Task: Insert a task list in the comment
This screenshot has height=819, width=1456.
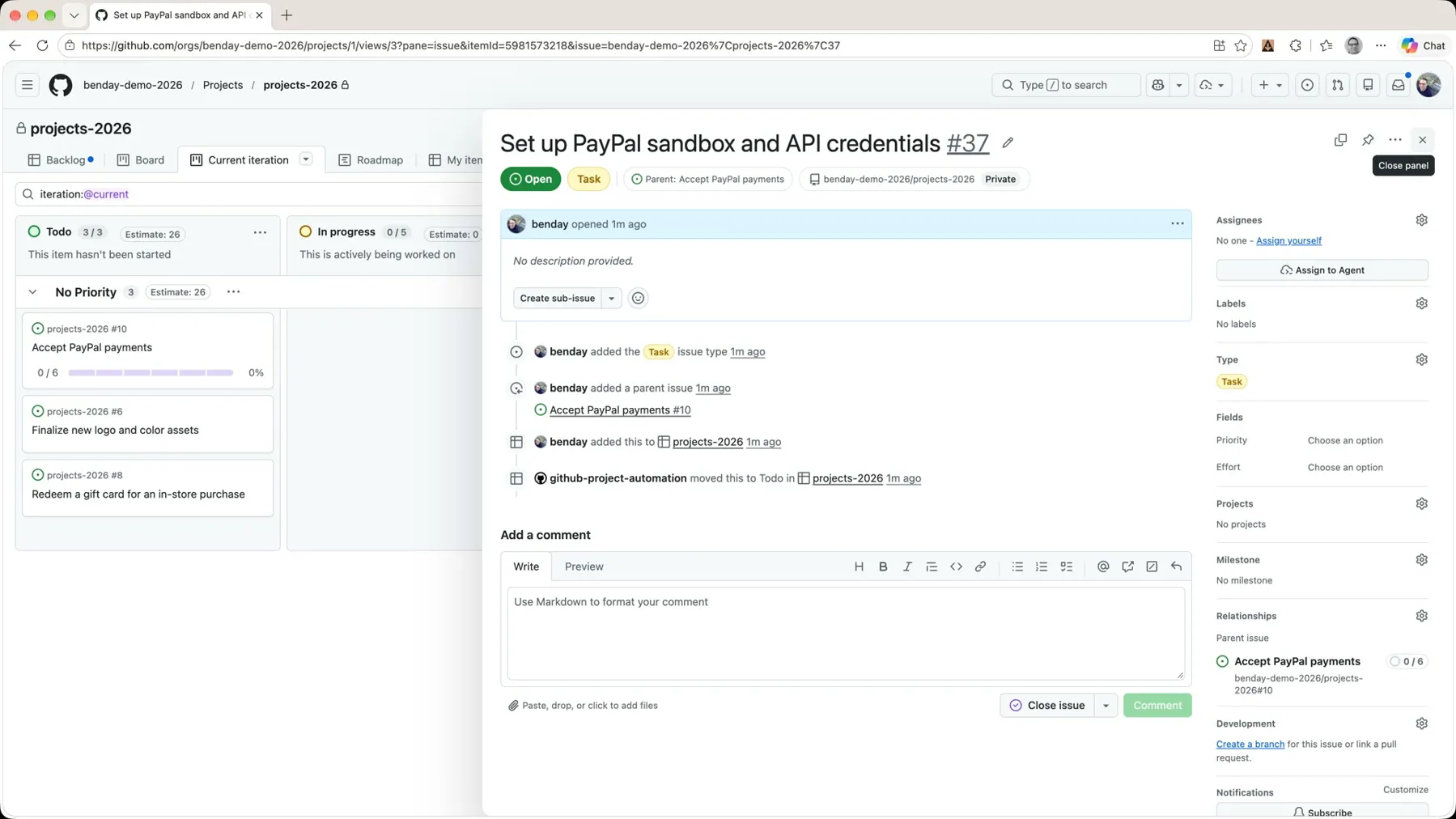Action: pyautogui.click(x=1066, y=567)
